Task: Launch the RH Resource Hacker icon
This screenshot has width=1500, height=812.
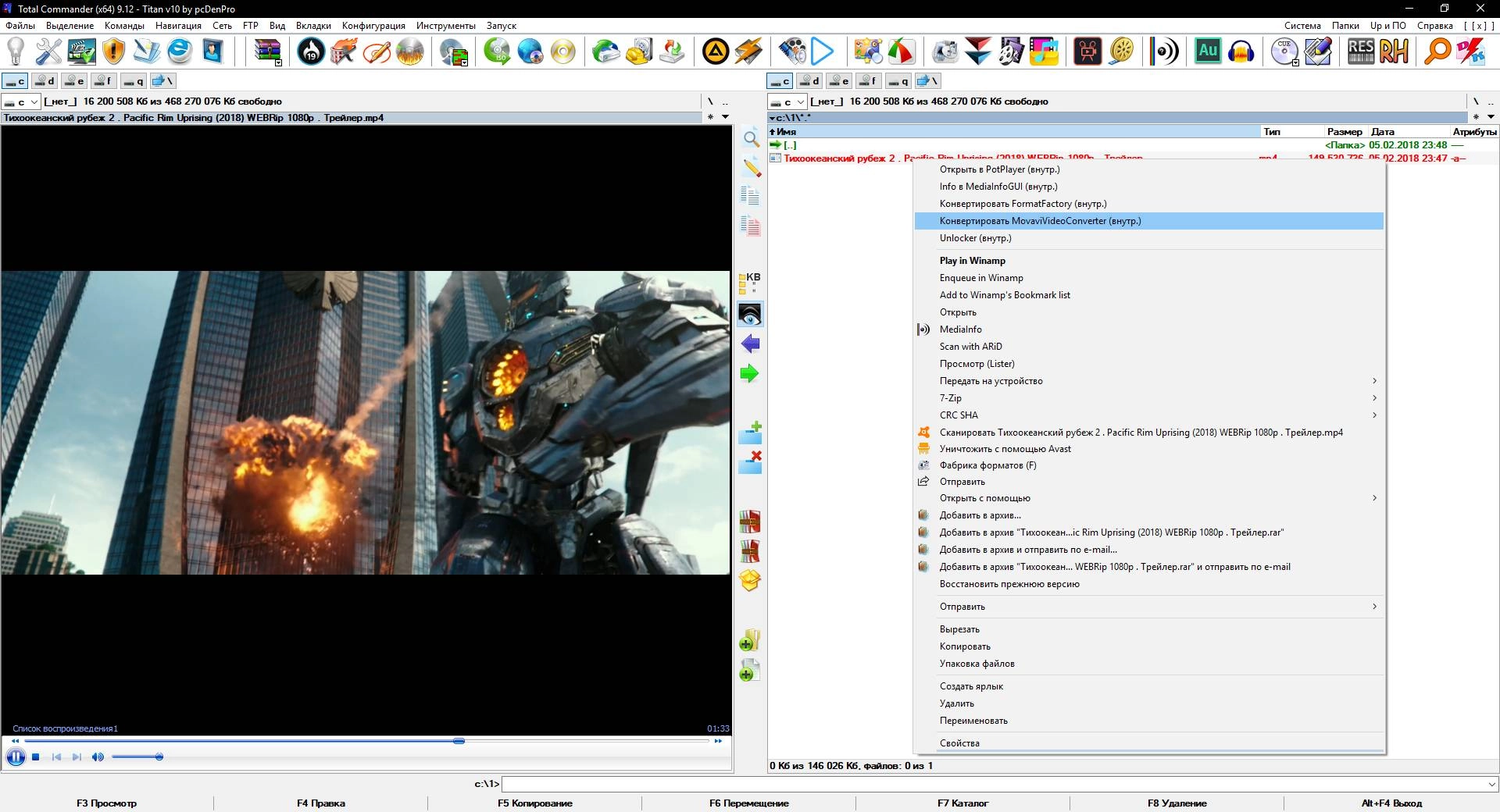Action: pos(1394,52)
